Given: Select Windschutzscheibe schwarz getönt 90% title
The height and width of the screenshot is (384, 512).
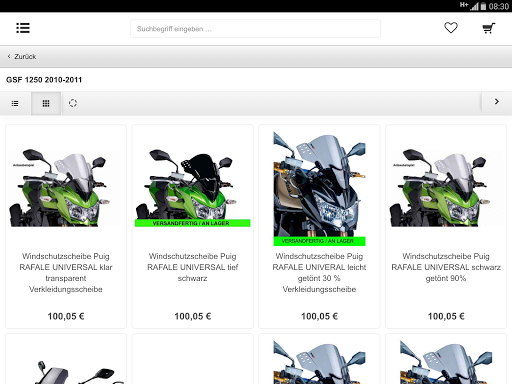Looking at the screenshot, I should pyautogui.click(x=446, y=267).
